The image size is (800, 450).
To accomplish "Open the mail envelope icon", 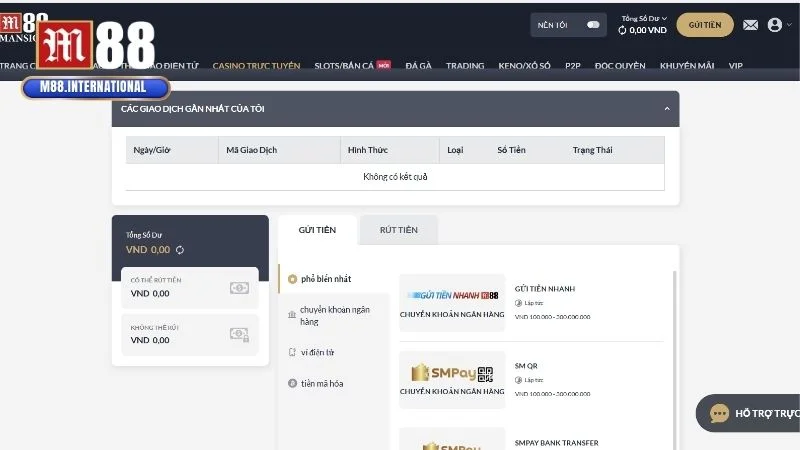I will click(x=750, y=25).
